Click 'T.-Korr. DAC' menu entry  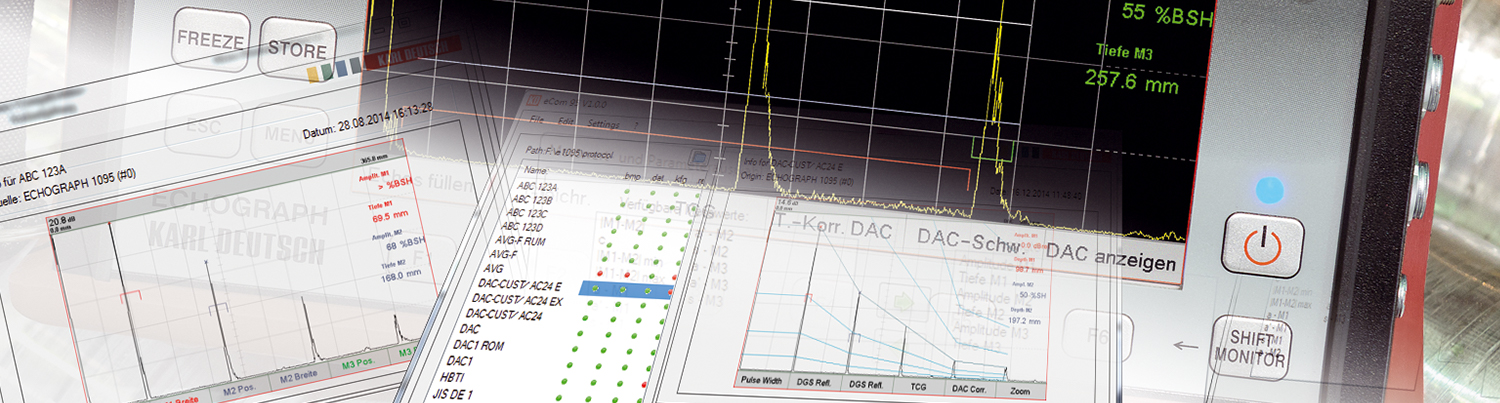[835, 228]
